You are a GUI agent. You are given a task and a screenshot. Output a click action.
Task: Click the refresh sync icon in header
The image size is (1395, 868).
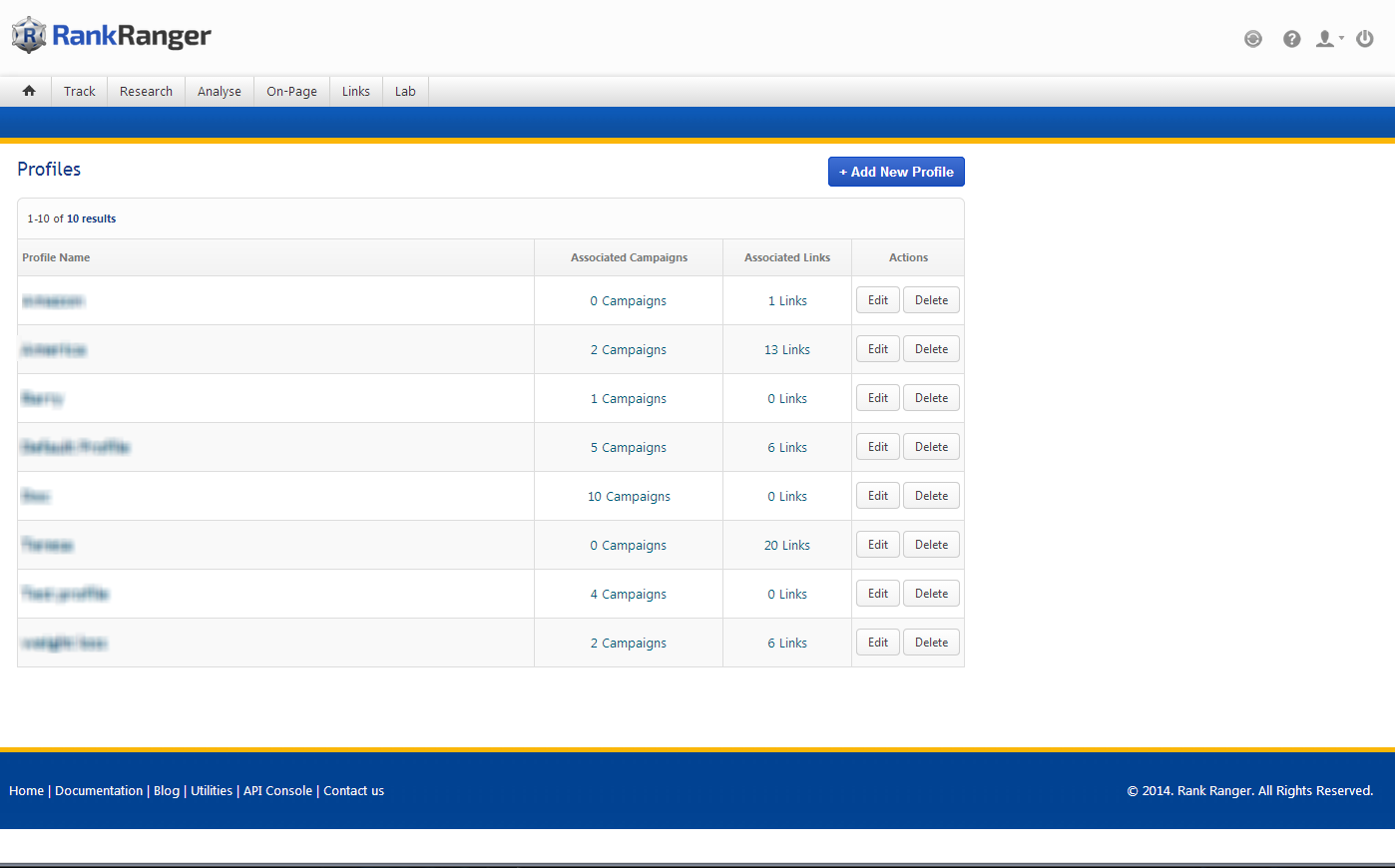tap(1253, 39)
